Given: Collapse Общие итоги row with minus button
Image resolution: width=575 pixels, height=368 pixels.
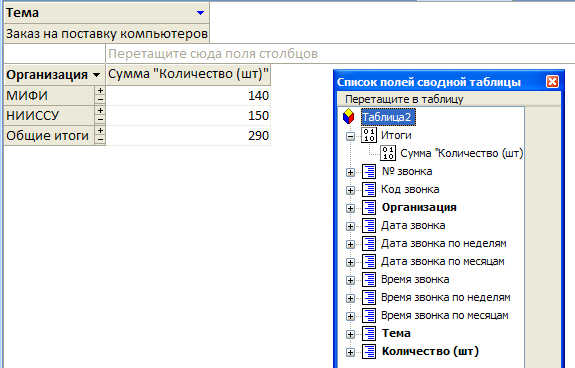Looking at the screenshot, I should (x=100, y=139).
